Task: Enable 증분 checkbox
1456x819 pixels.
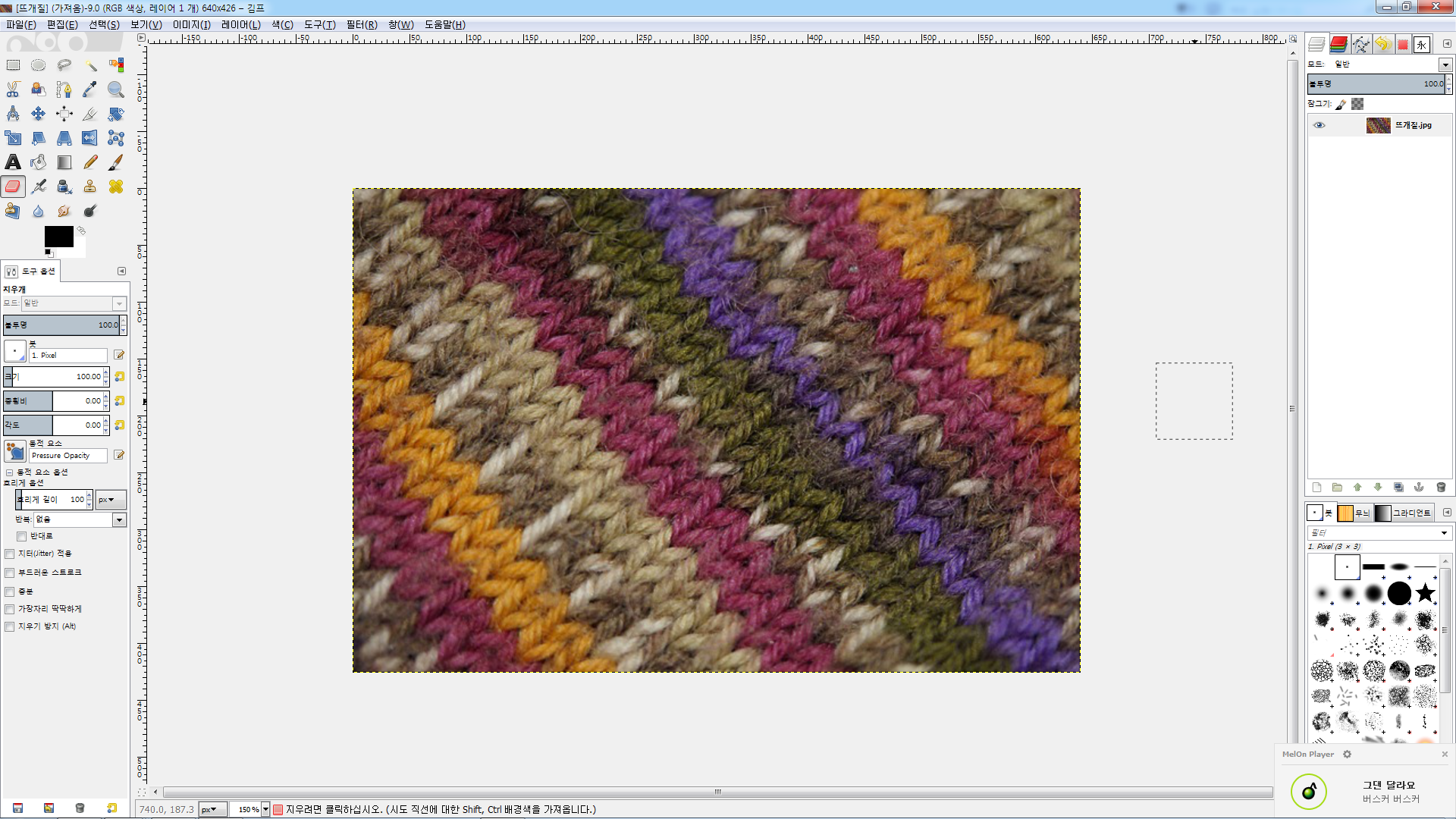Action: pos(10,592)
